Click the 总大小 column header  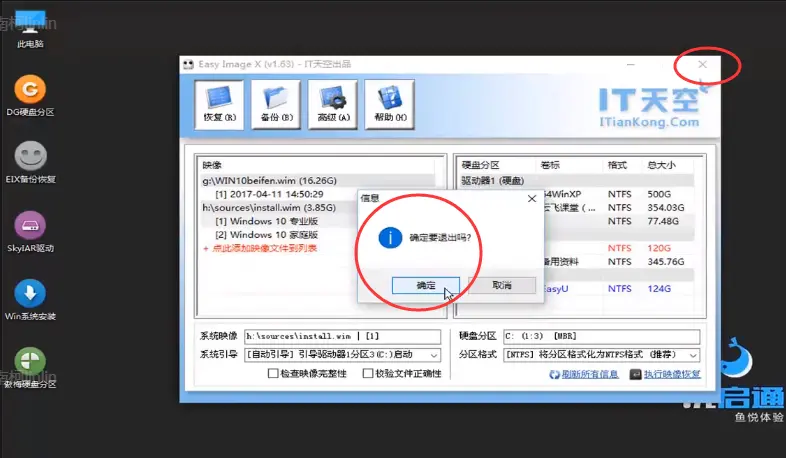coord(661,165)
